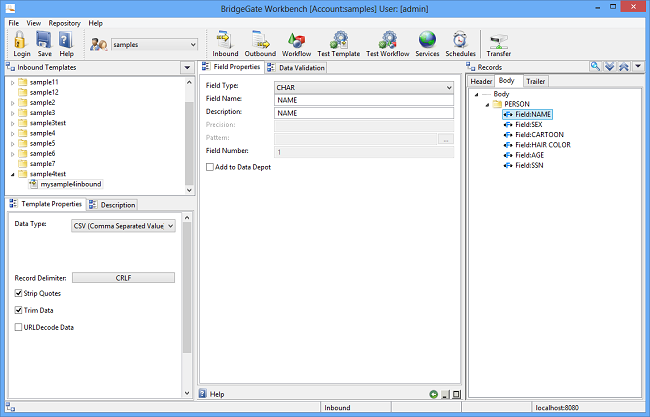Open the Help menu in the menu bar
The height and width of the screenshot is (417, 650).
tap(95, 23)
